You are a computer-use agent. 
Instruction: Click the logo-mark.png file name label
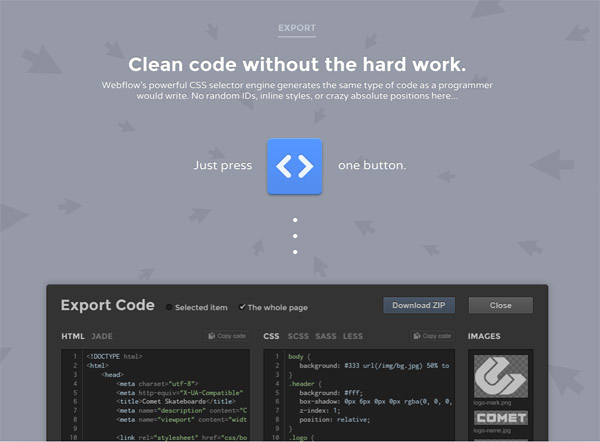492,403
